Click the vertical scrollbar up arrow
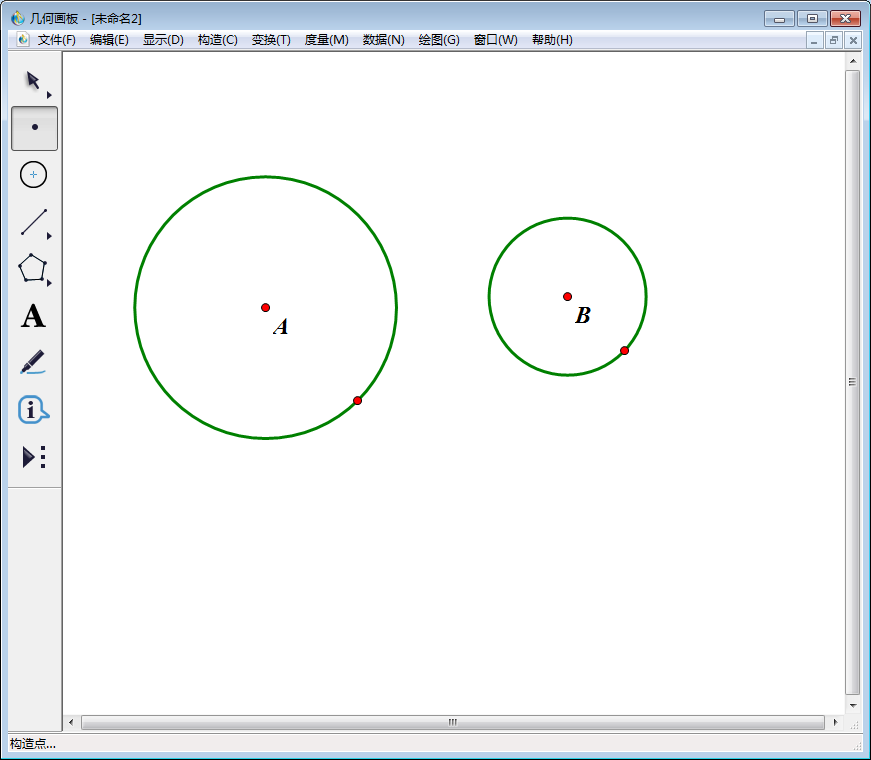 pos(853,61)
